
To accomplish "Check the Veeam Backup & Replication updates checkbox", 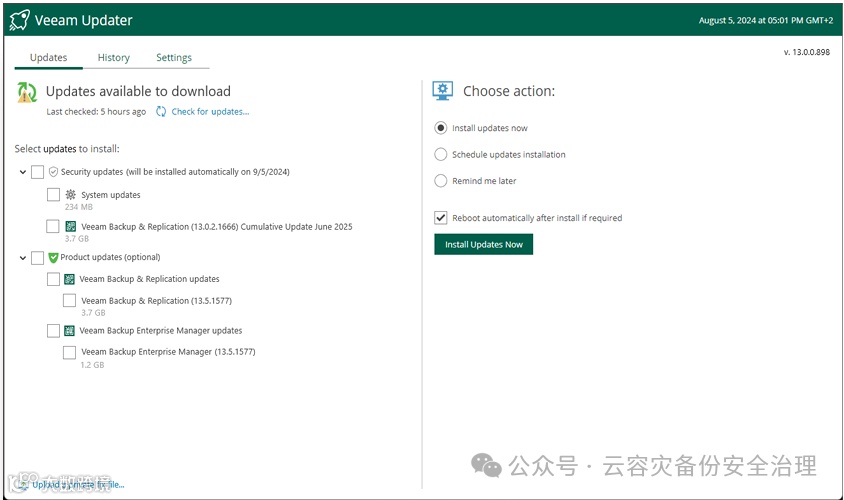I will [53, 279].
